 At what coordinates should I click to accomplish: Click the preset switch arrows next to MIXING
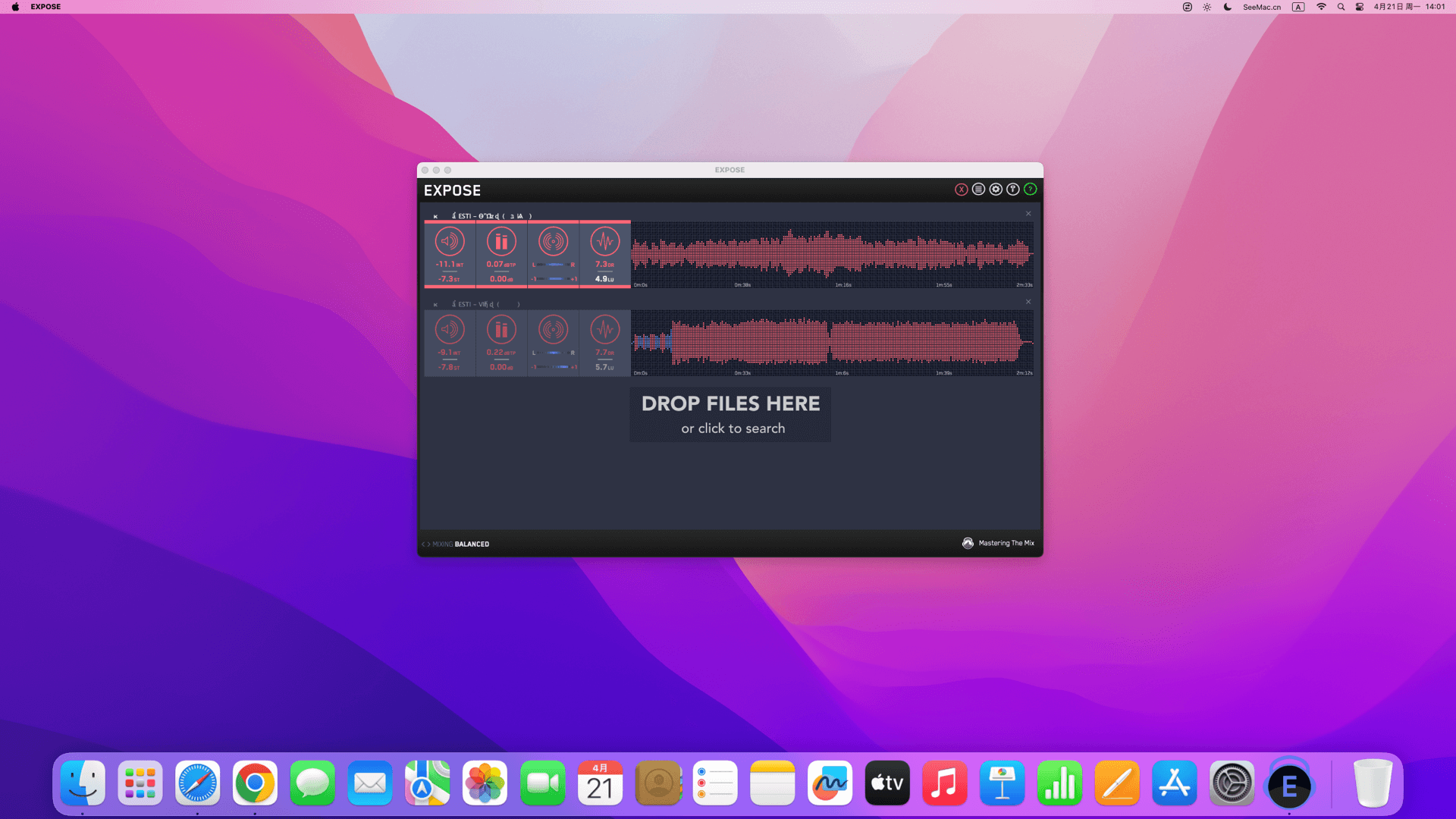425,544
